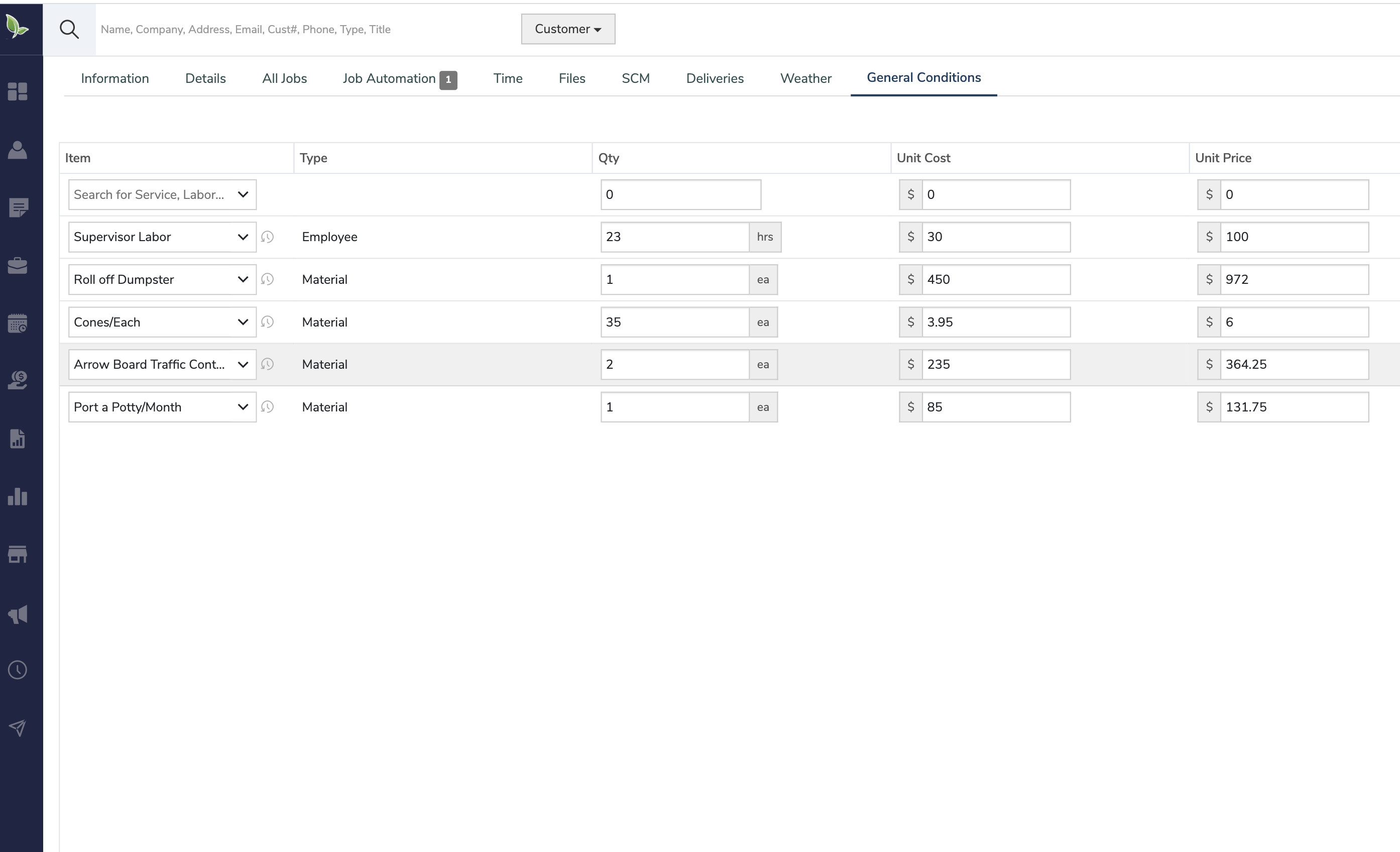1400x852 pixels.
Task: Click the Port a Potty quantity field
Action: click(x=675, y=407)
